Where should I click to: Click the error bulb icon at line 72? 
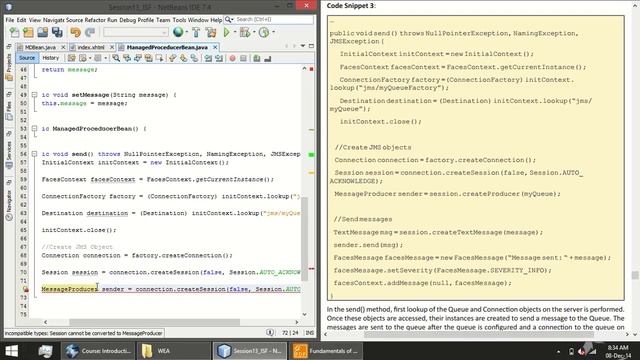pos(25,289)
